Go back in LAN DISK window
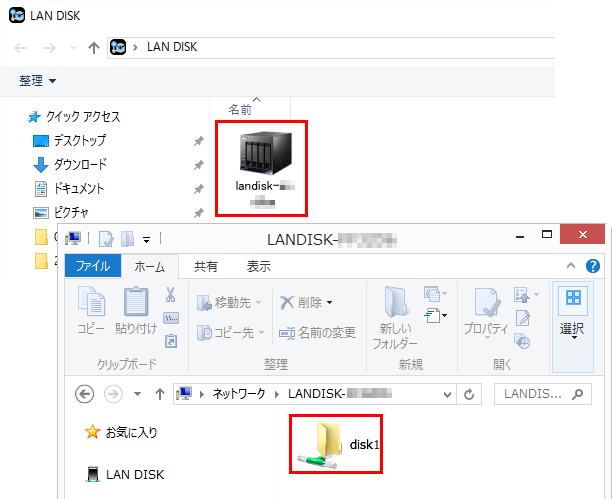The image size is (612, 499). click(20, 48)
